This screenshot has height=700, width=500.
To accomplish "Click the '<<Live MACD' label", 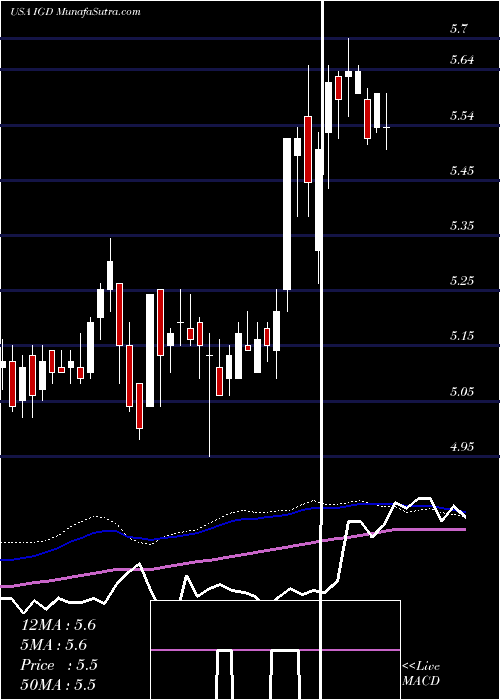I will pyautogui.click(x=421, y=673).
